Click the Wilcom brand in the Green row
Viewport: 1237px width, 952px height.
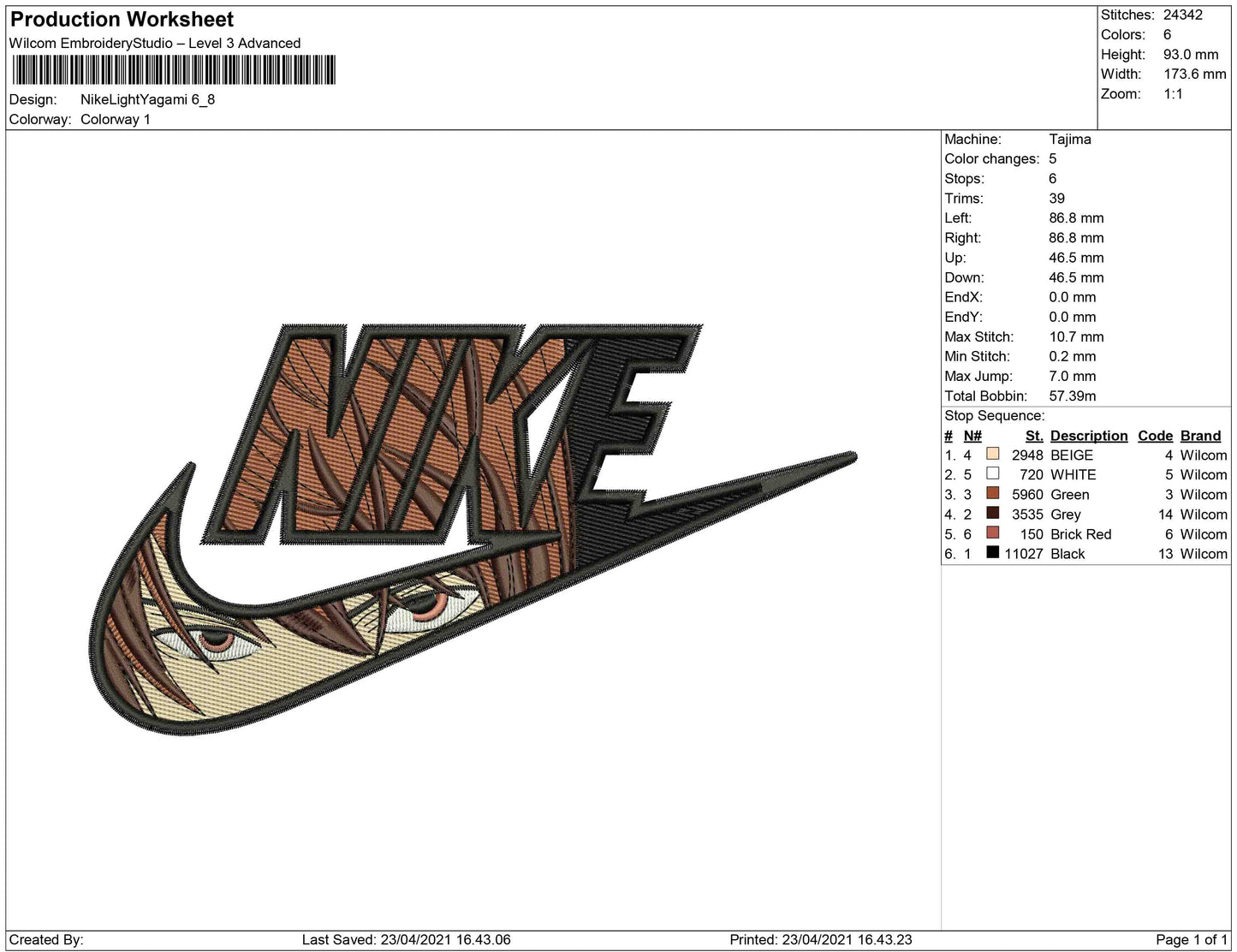point(1204,494)
